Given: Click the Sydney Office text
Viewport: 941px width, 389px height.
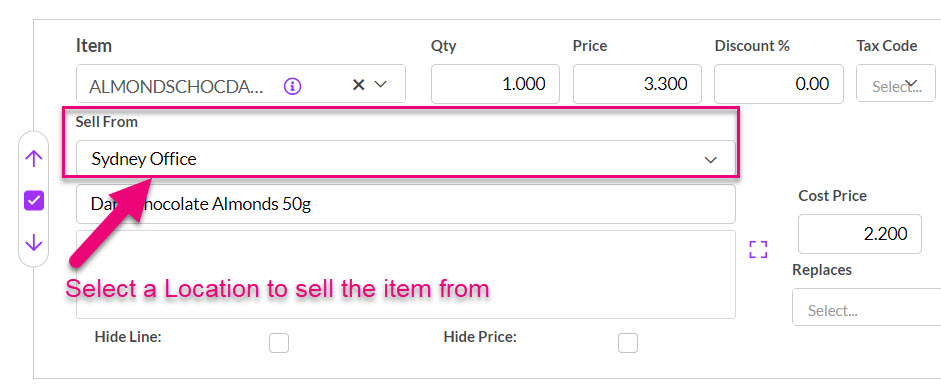Looking at the screenshot, I should pos(144,159).
